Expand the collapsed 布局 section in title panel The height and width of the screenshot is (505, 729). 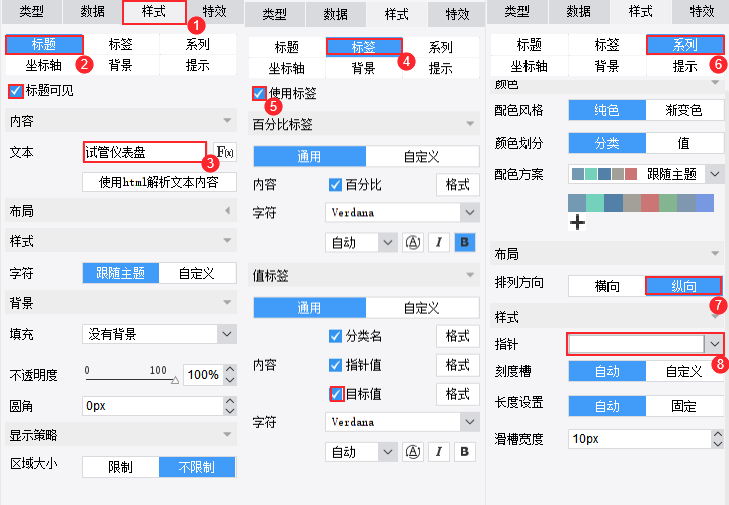coord(227,211)
